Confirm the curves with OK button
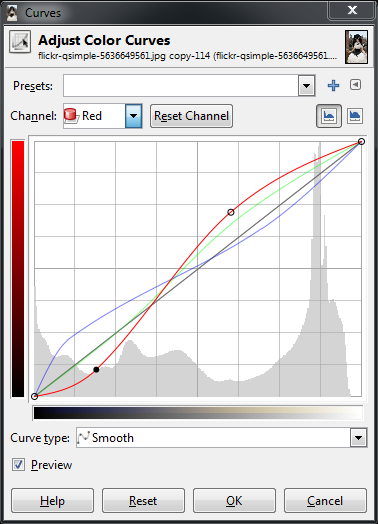 234,501
